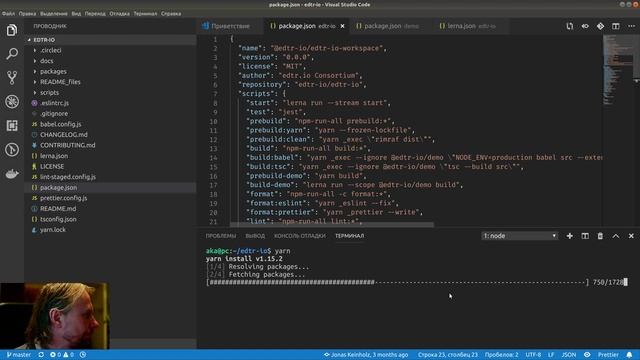Kill the terminal with trash icon
Screen dimensions: 640x360
[x=600, y=236]
